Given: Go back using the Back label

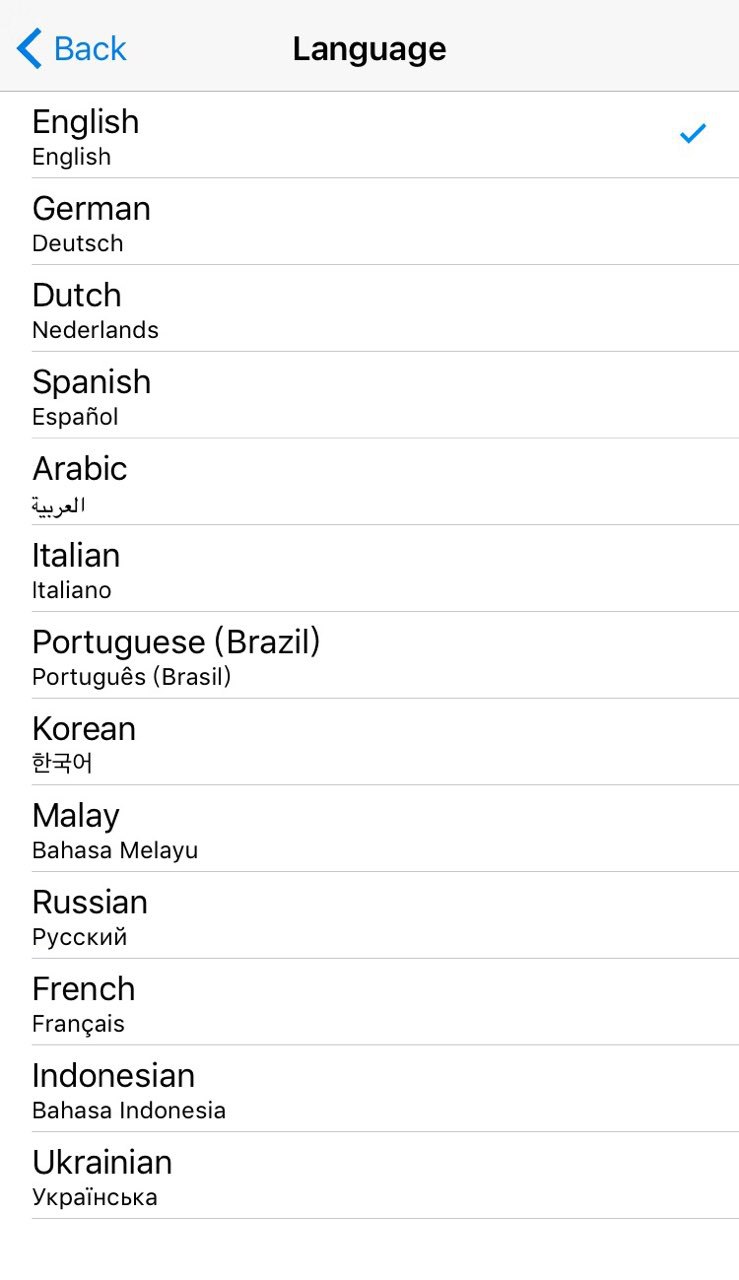Looking at the screenshot, I should tap(90, 48).
